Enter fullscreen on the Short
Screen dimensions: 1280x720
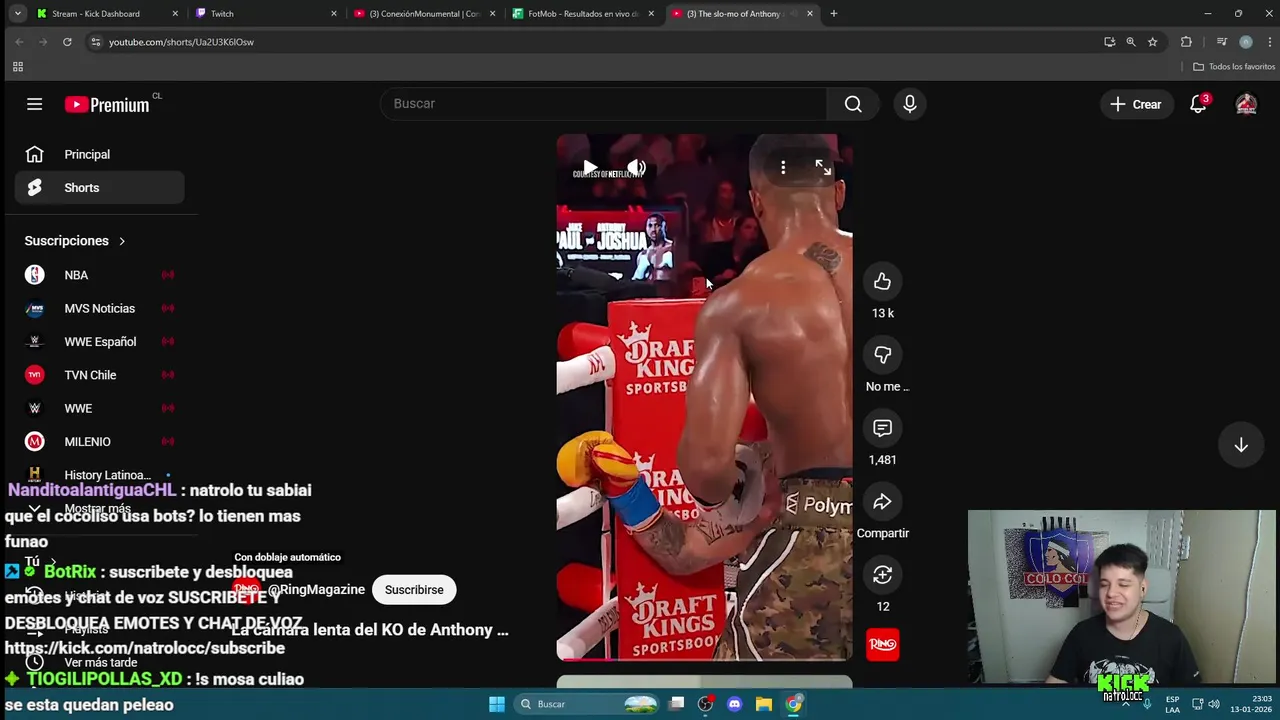pyautogui.click(x=822, y=168)
